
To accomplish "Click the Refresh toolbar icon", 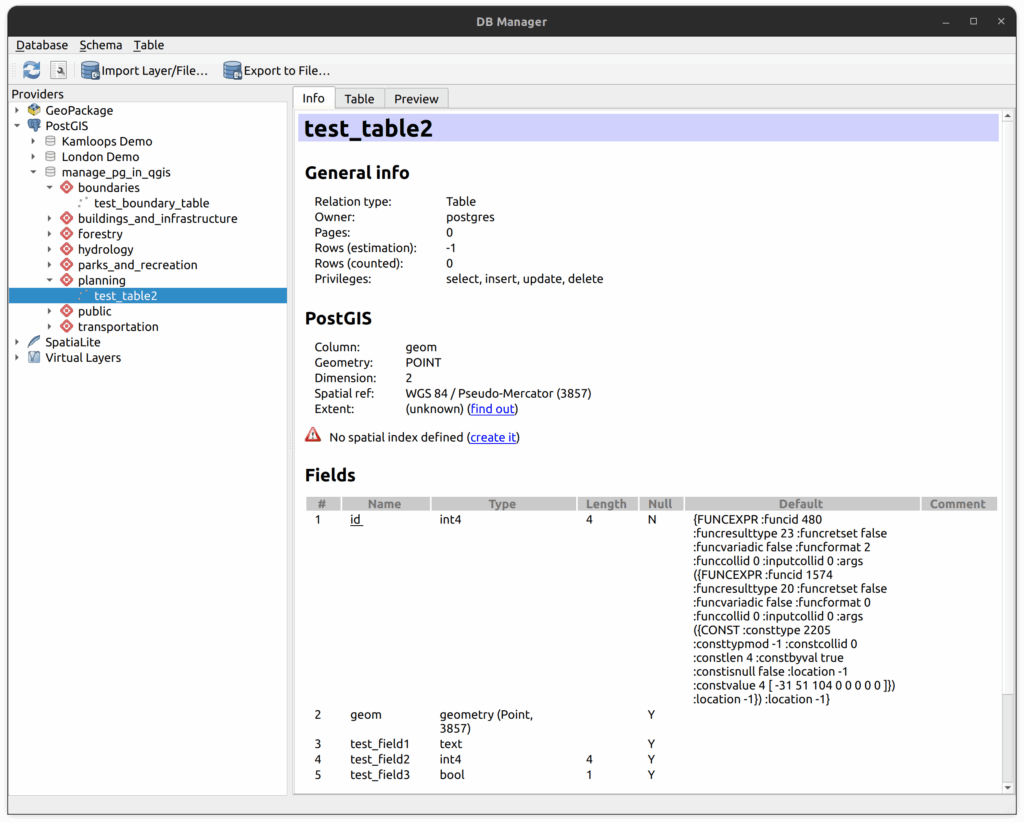I will tap(32, 70).
